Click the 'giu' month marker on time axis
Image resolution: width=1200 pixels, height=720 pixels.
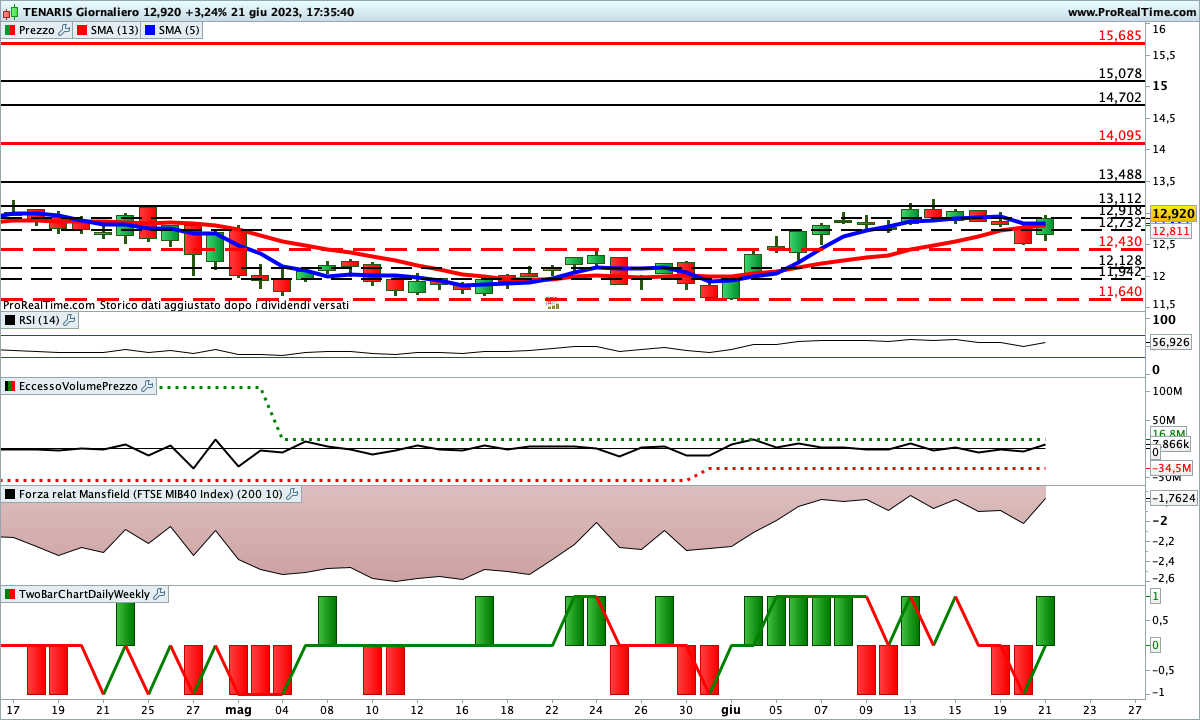pos(731,709)
